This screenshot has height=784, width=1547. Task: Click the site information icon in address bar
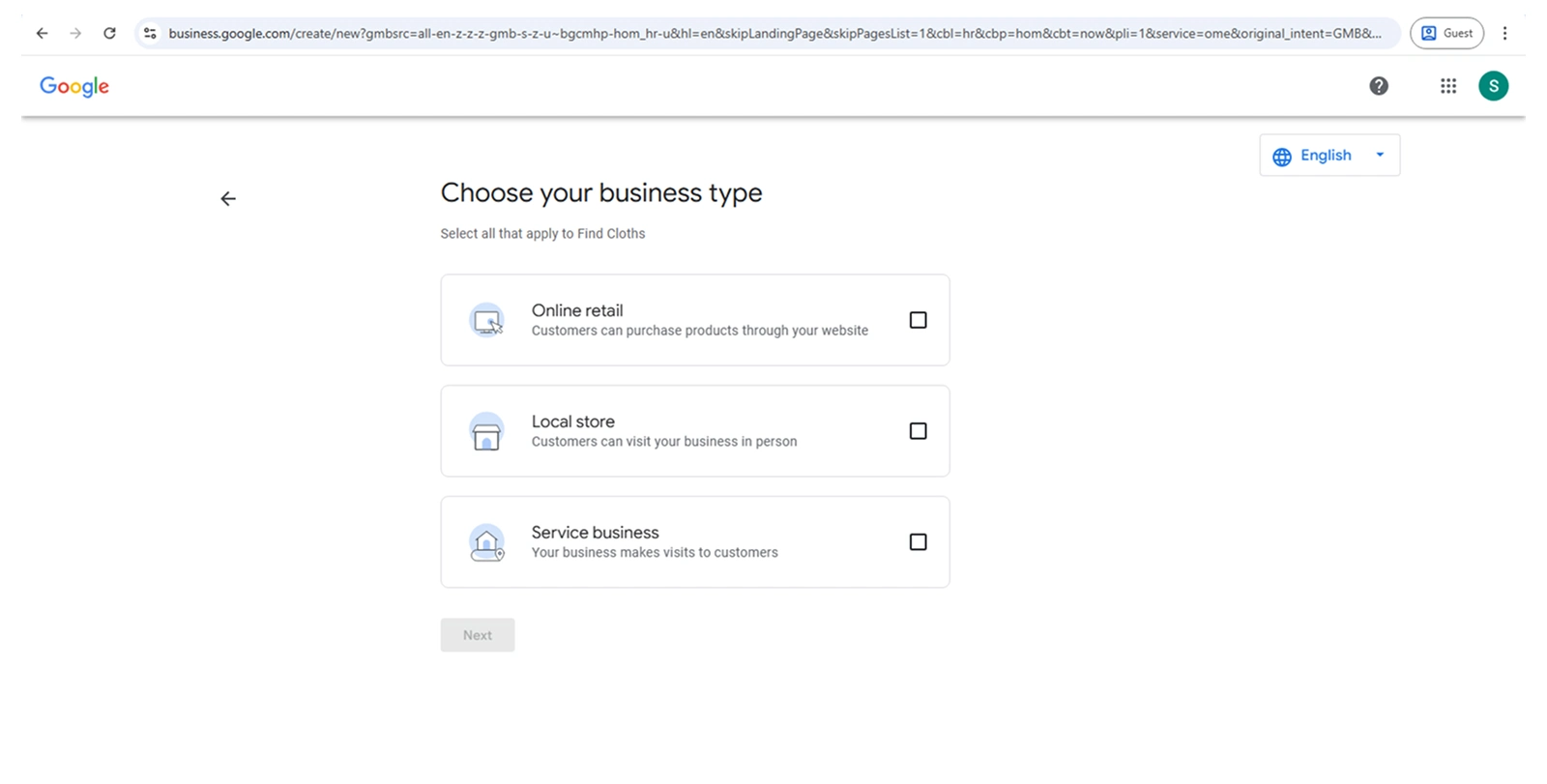[x=150, y=33]
